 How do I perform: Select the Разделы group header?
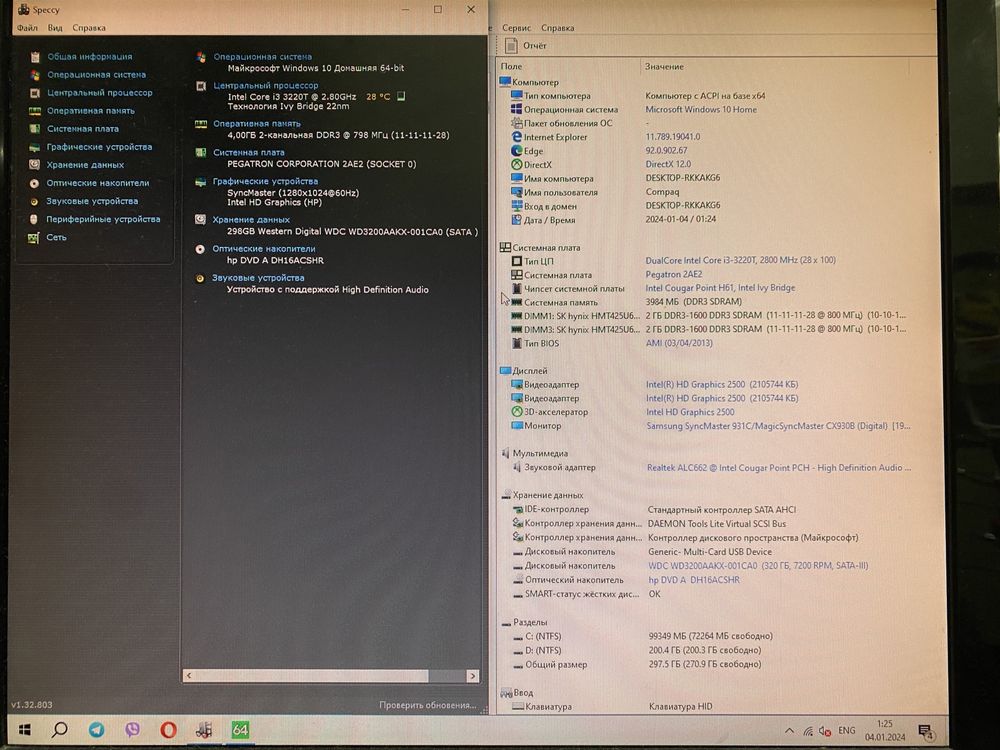click(x=524, y=622)
